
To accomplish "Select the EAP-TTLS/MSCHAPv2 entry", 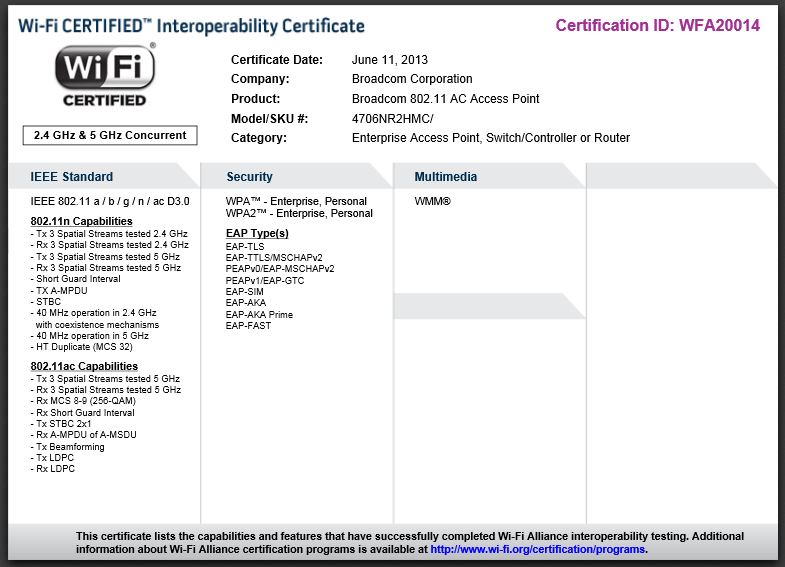I will [x=274, y=258].
